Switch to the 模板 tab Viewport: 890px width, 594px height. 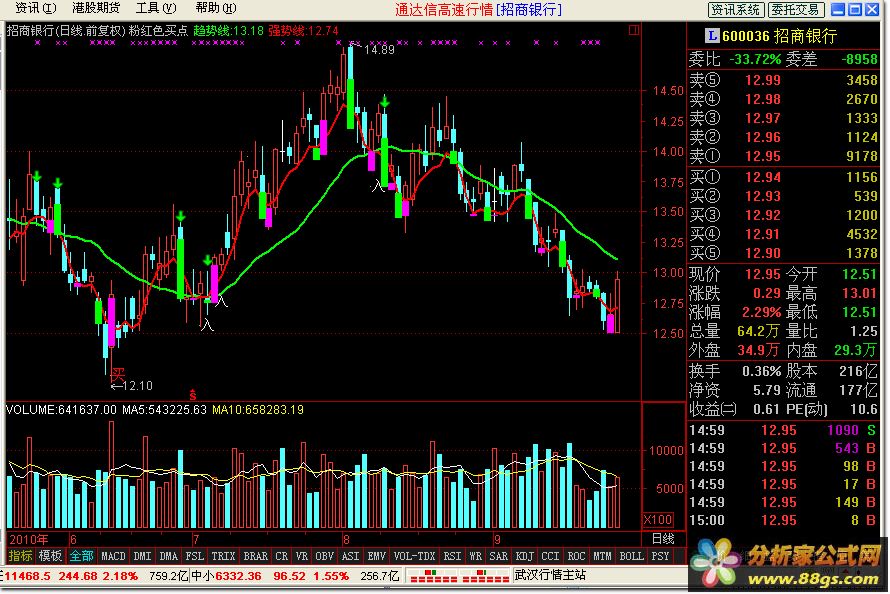[x=50, y=557]
